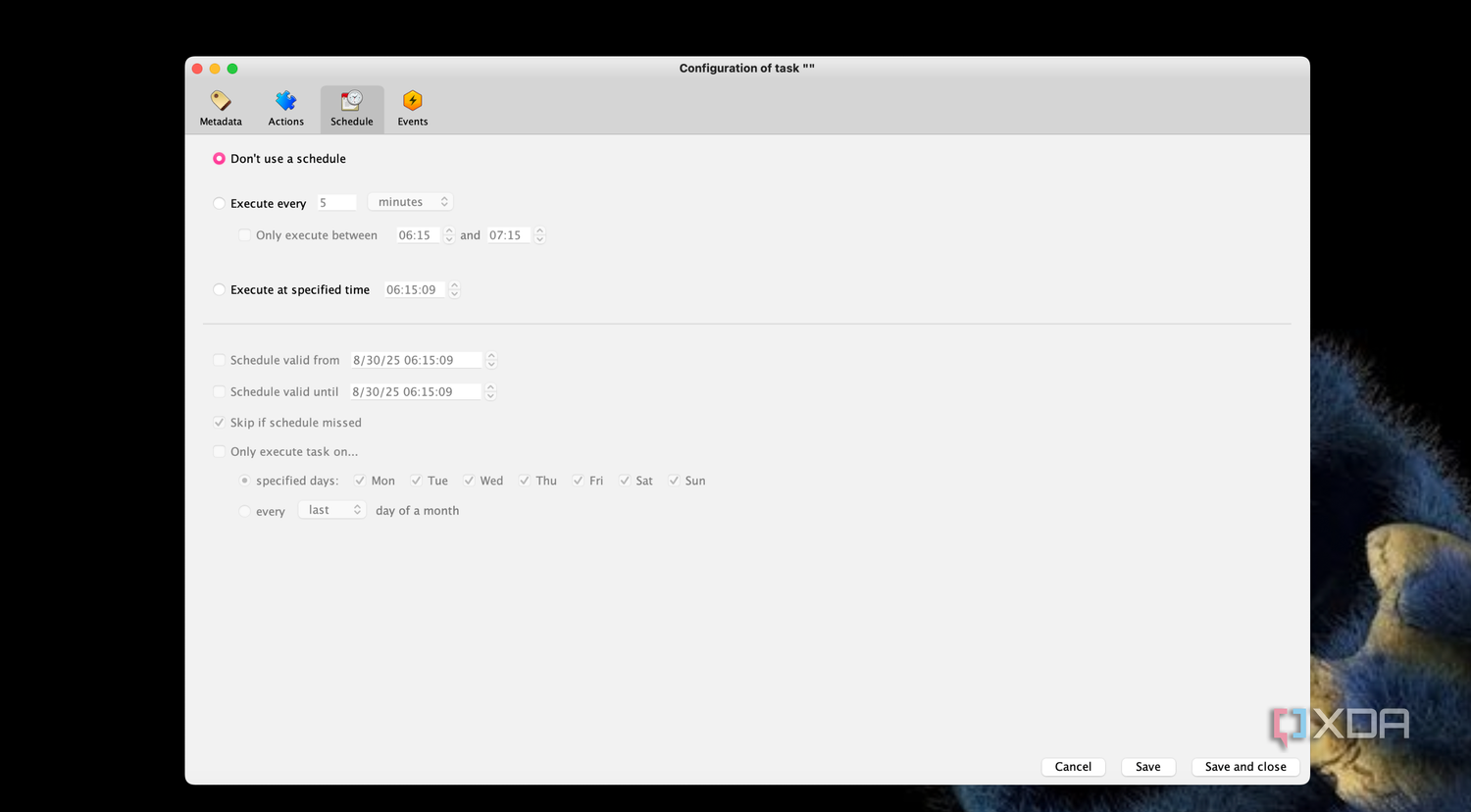Select the "every ... day of a month" radio
Screen dimensions: 1471x812
coord(245,511)
